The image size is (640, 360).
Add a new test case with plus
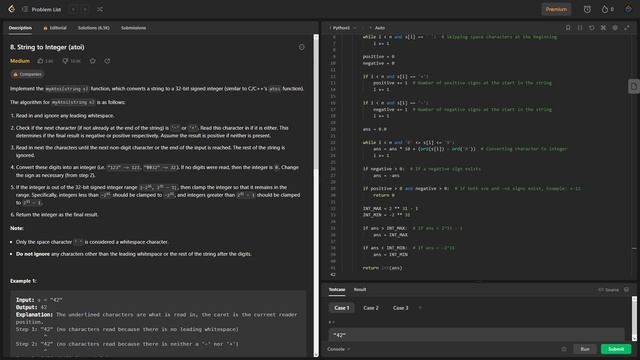click(420, 308)
